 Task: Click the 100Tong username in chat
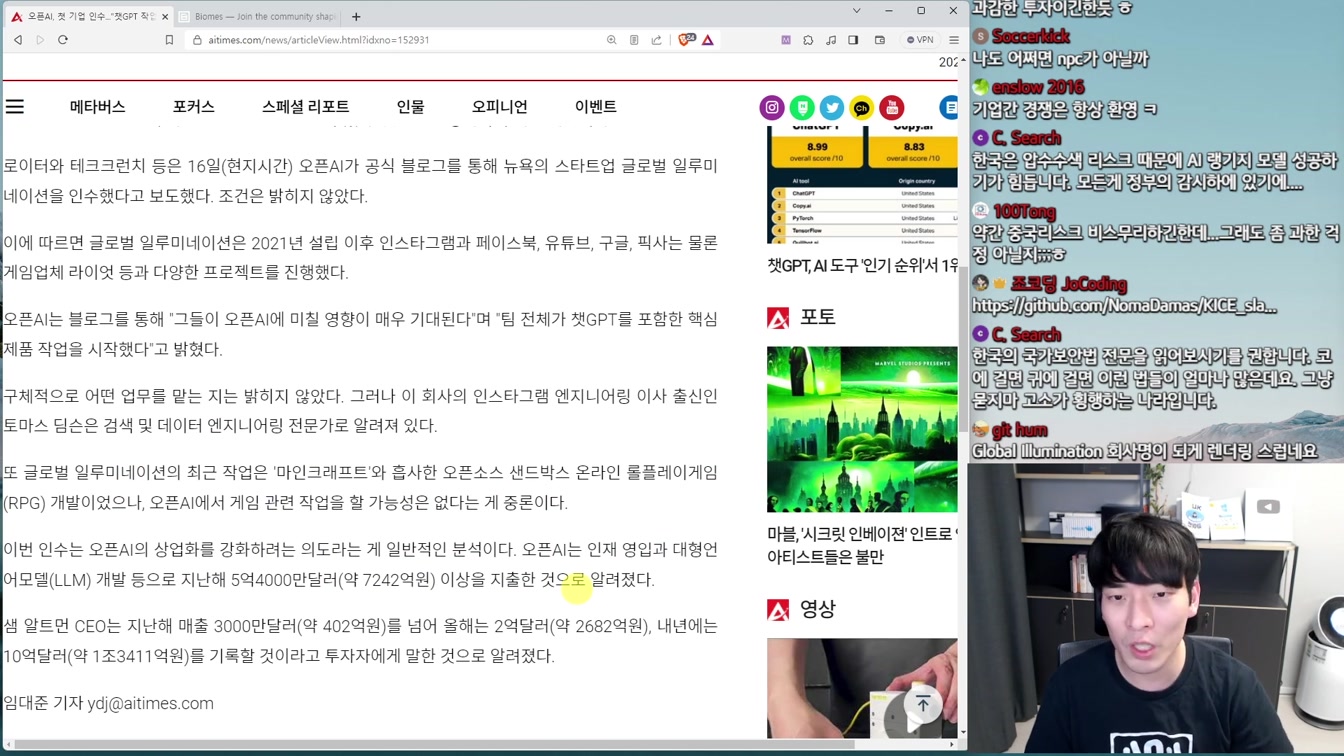pyautogui.click(x=1024, y=212)
